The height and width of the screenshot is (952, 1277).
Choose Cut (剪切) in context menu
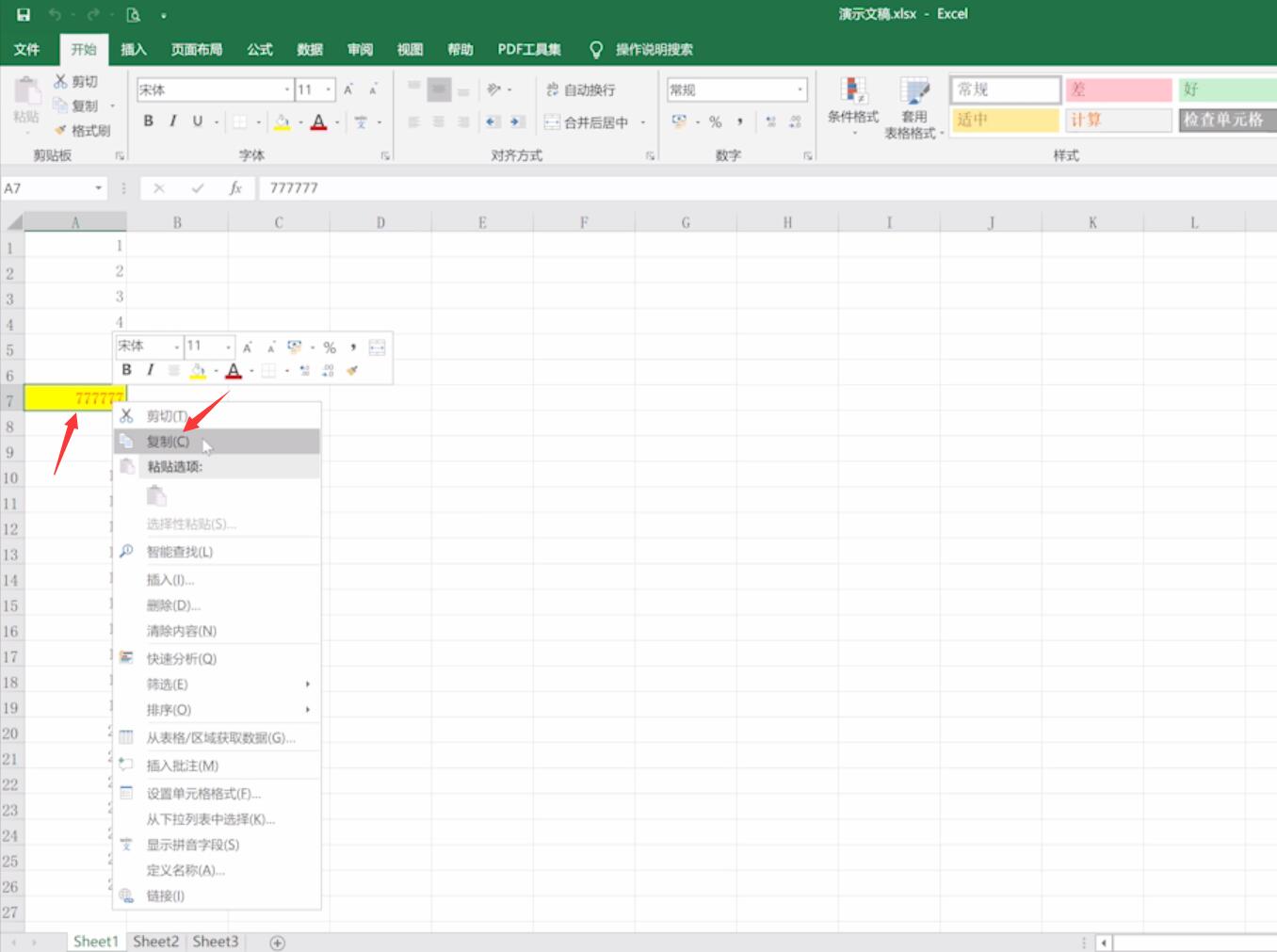(x=218, y=415)
